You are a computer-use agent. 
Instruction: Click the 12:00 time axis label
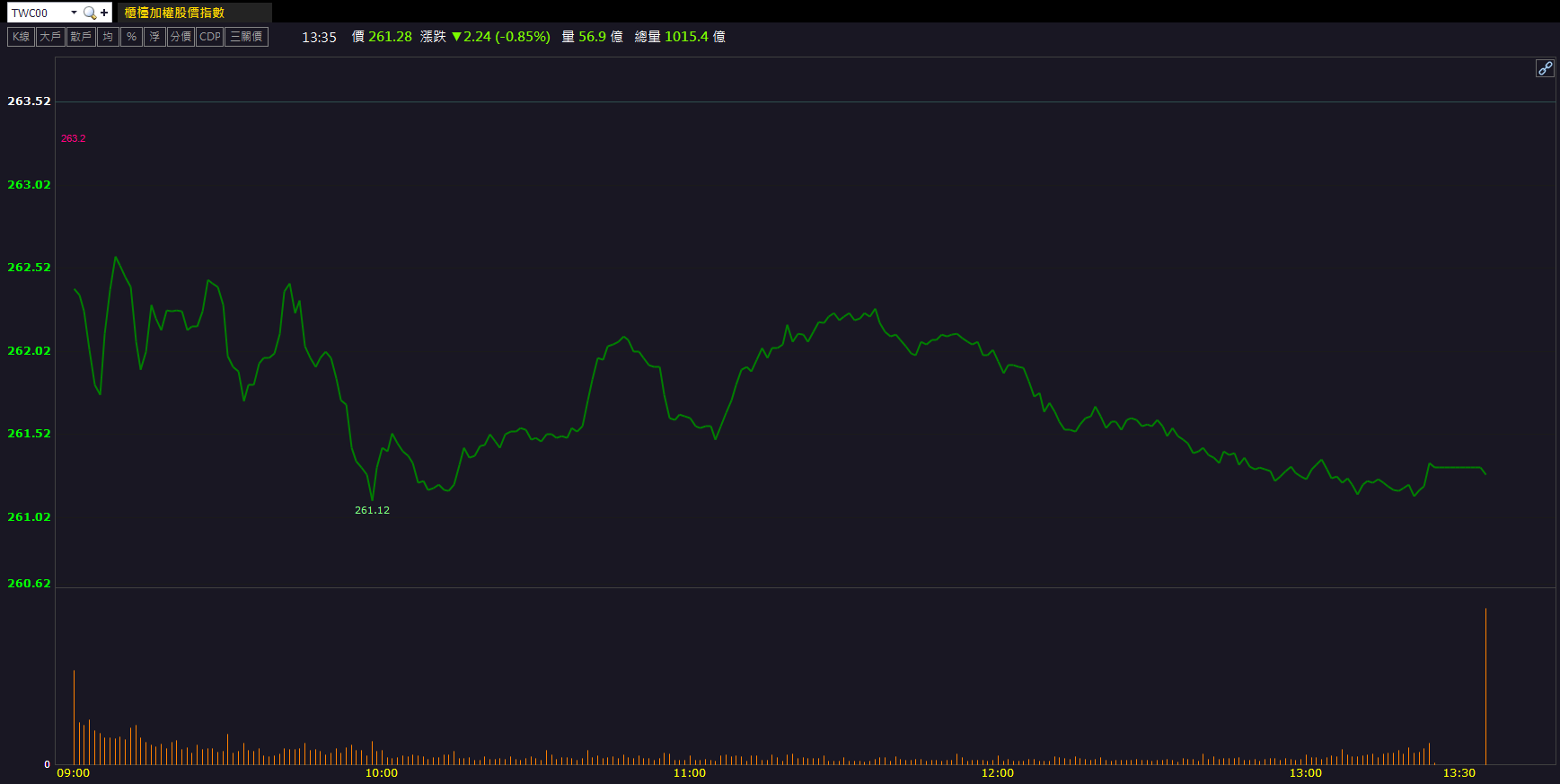[997, 773]
